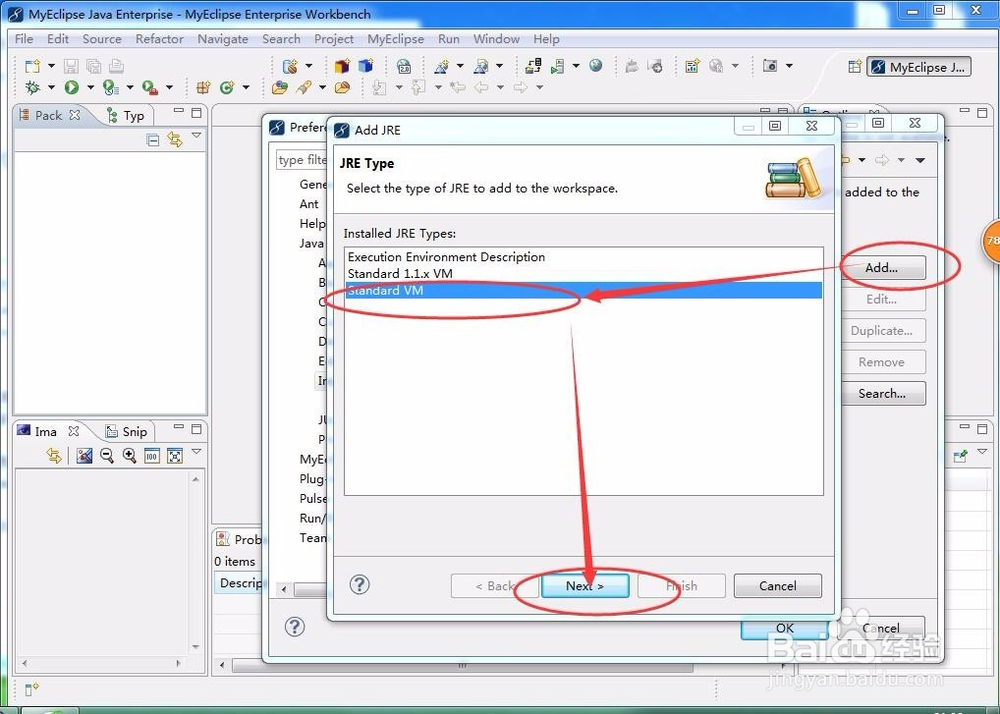Switch to the Snip tab
Image resolution: width=1000 pixels, height=714 pixels.
[x=126, y=432]
